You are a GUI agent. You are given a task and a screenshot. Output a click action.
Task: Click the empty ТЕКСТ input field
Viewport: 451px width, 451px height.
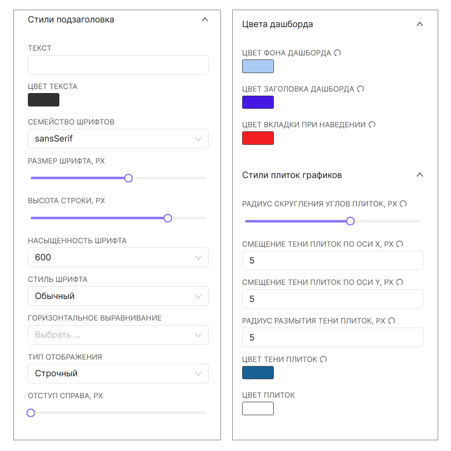(x=118, y=65)
